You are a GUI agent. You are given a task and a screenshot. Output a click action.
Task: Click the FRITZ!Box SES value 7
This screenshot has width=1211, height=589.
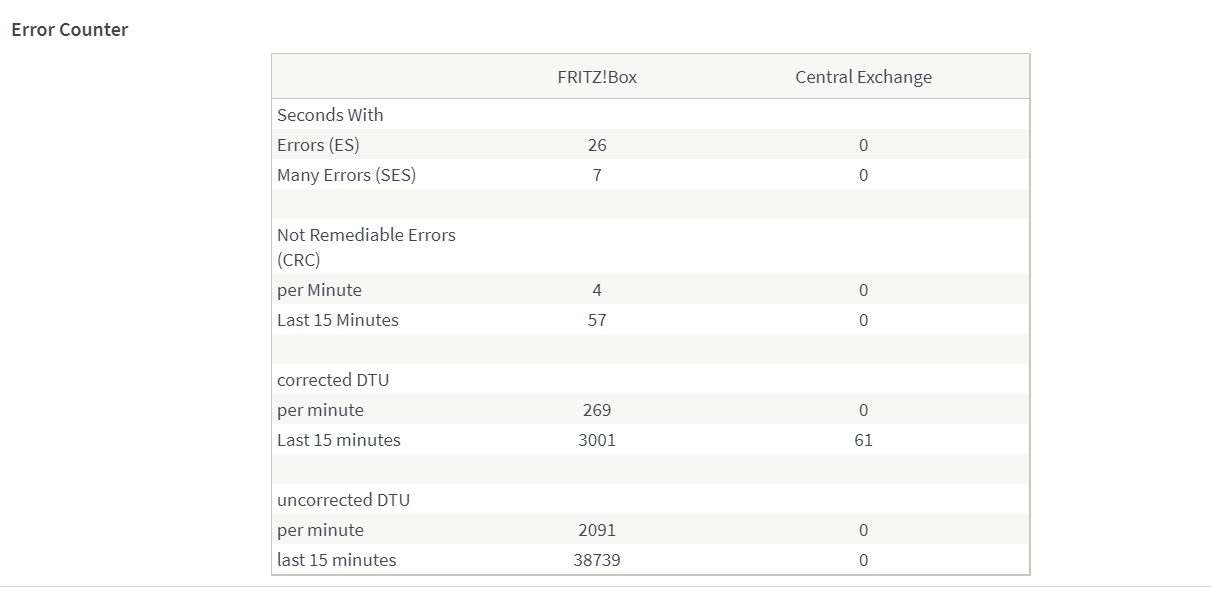597,175
